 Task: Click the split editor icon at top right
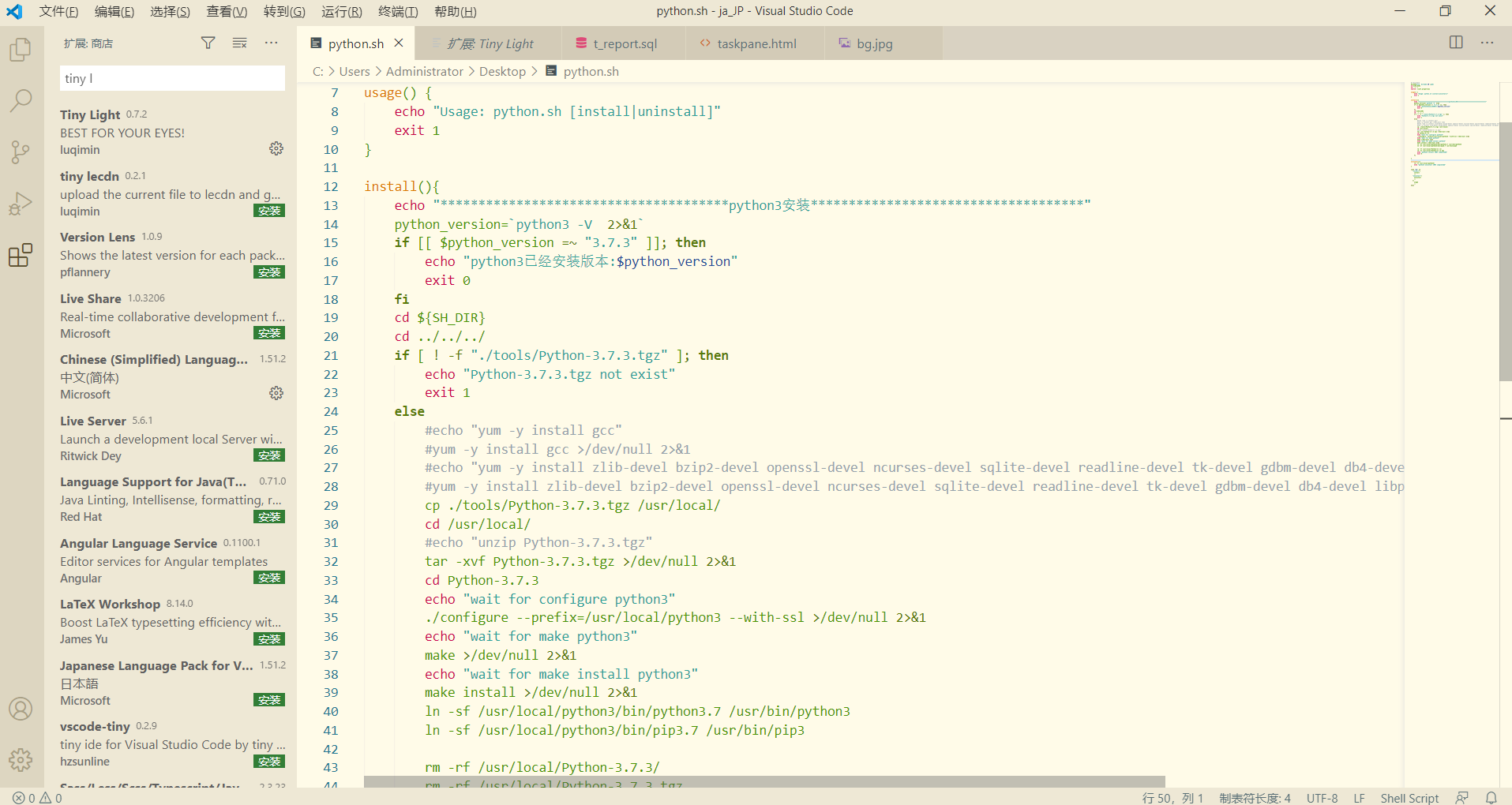pyautogui.click(x=1455, y=43)
